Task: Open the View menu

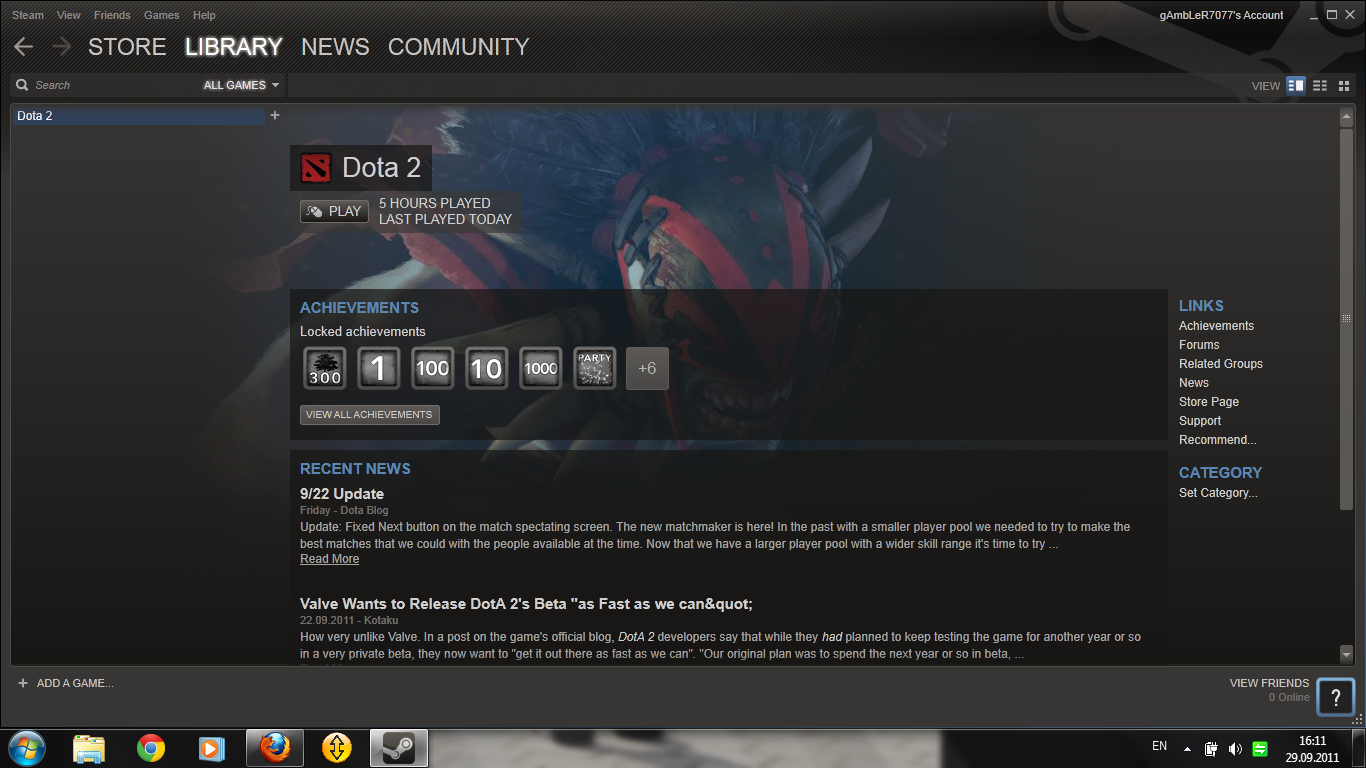Action: (69, 15)
